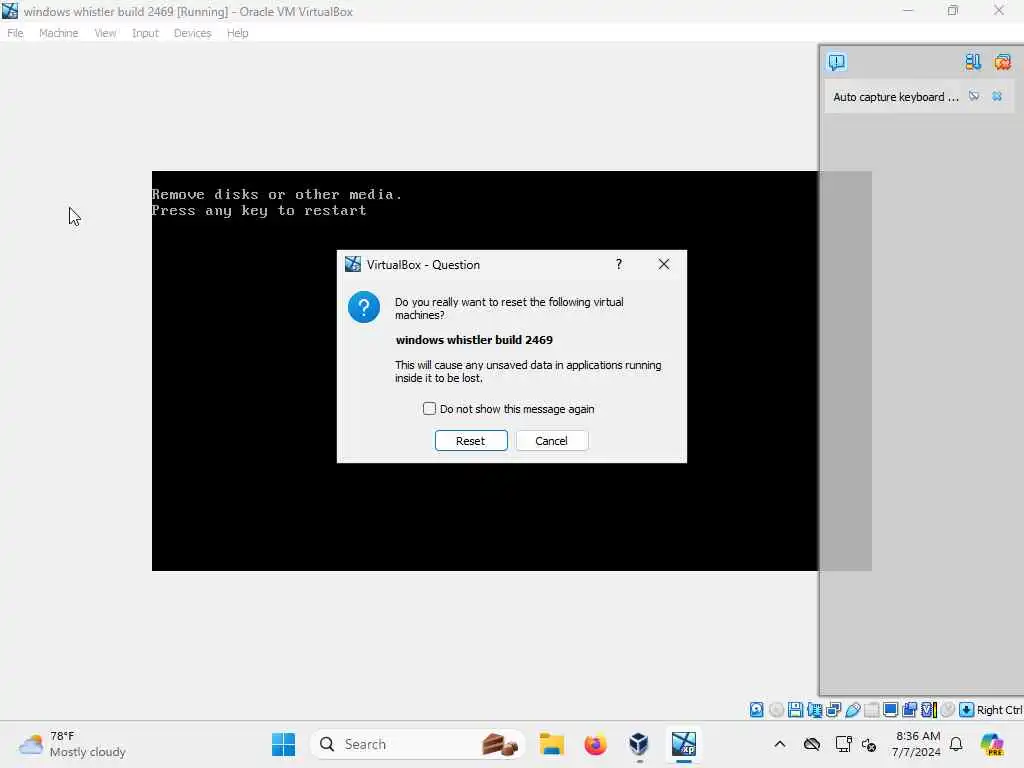This screenshot has width=1024, height=768.
Task: Open the View menu
Action: pyautogui.click(x=105, y=33)
